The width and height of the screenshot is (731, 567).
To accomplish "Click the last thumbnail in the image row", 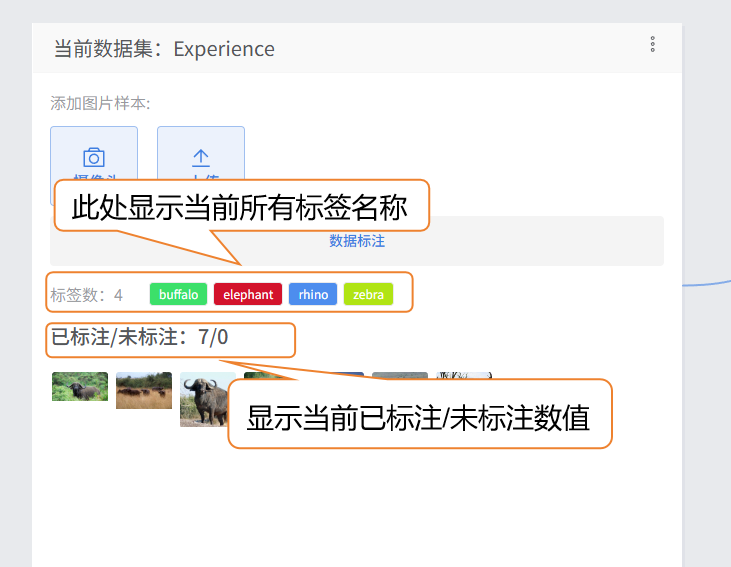I will [463, 375].
